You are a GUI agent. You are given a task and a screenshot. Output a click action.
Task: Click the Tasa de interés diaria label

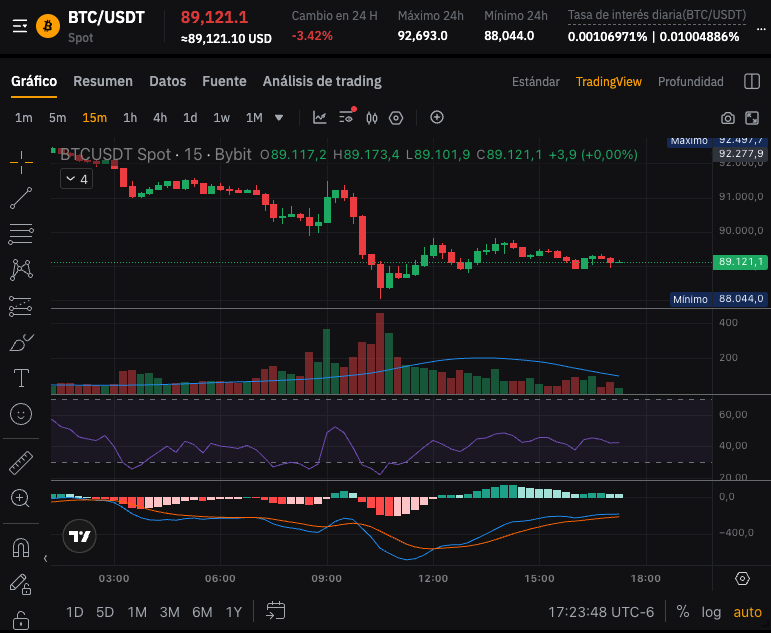[656, 15]
